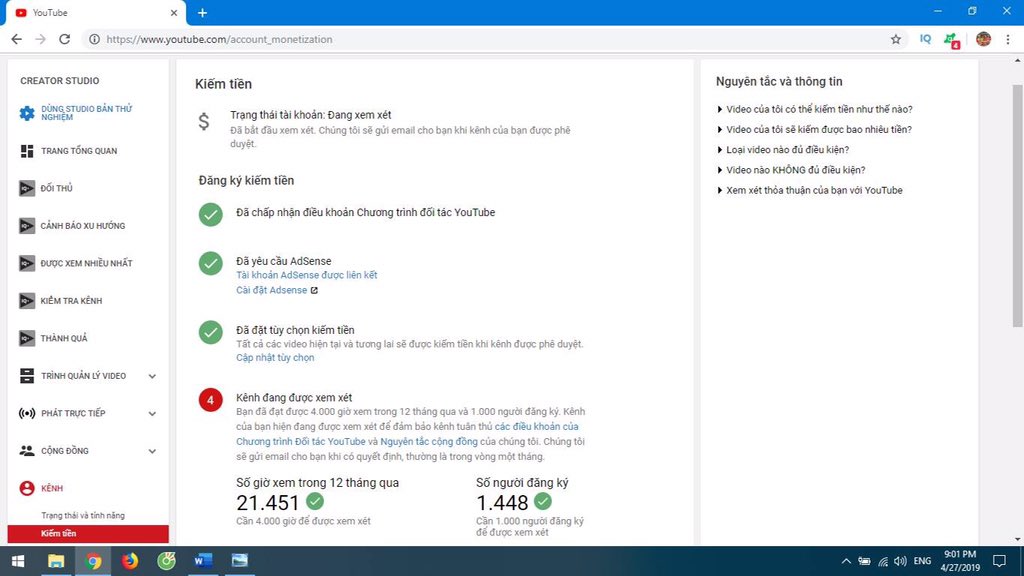Switch to the YouTube browser tab
1024x576 pixels.
95,13
